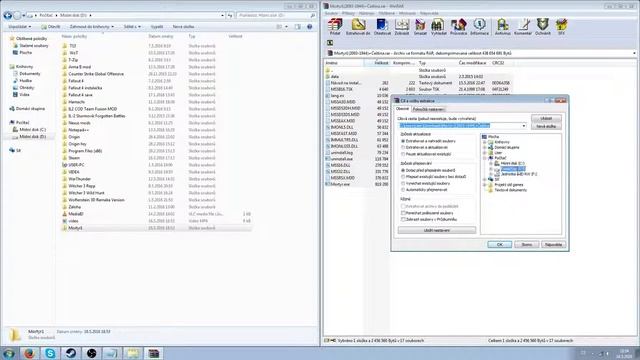Open Firefox from the taskbar
Image resolution: width=640 pixels, height=360 pixels.
(x=29, y=353)
